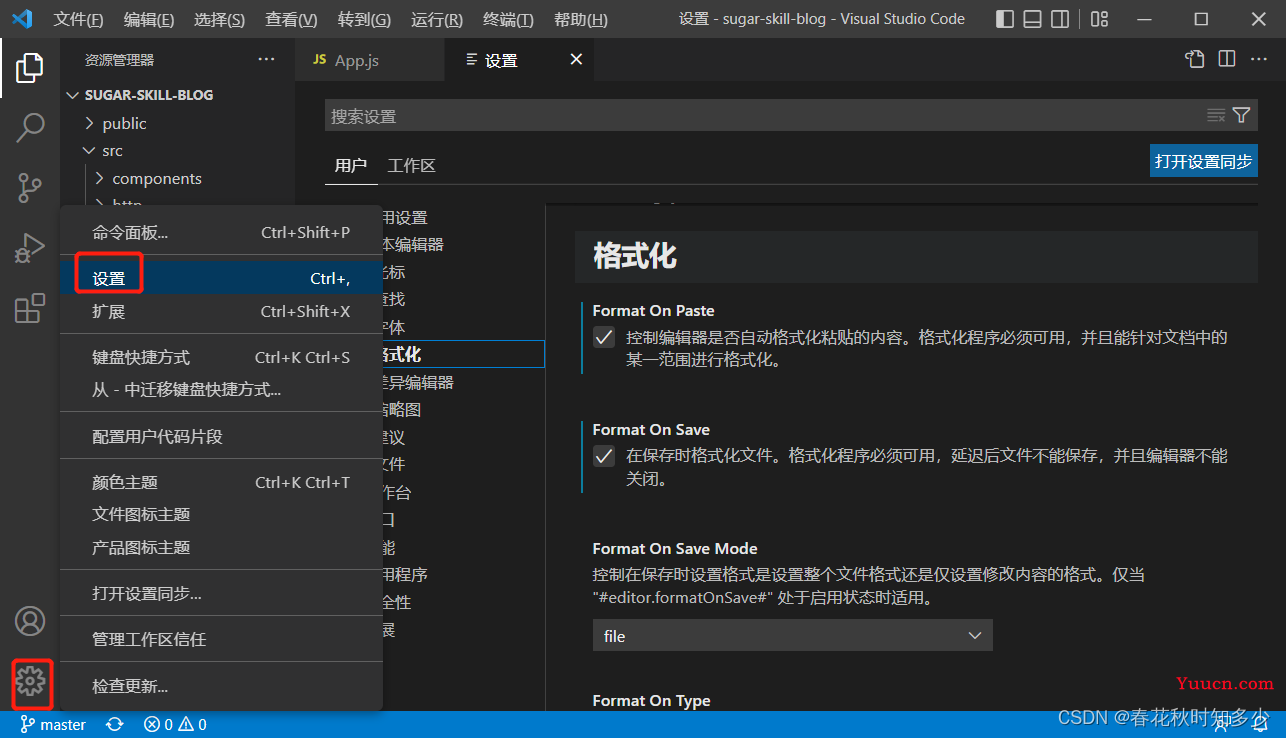Choose 设置 in the manage menu

tap(221, 279)
